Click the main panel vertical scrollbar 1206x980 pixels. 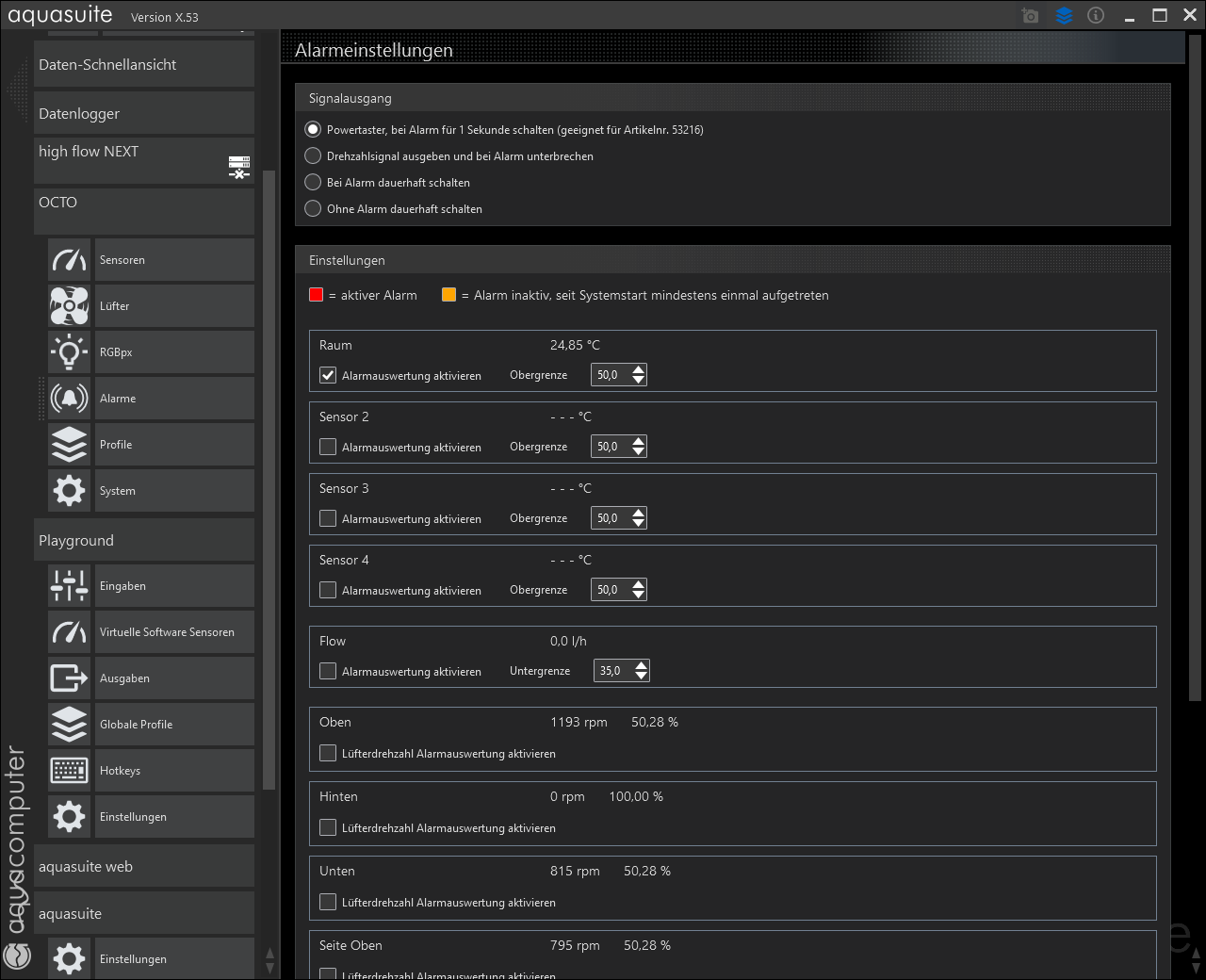coord(1195,367)
